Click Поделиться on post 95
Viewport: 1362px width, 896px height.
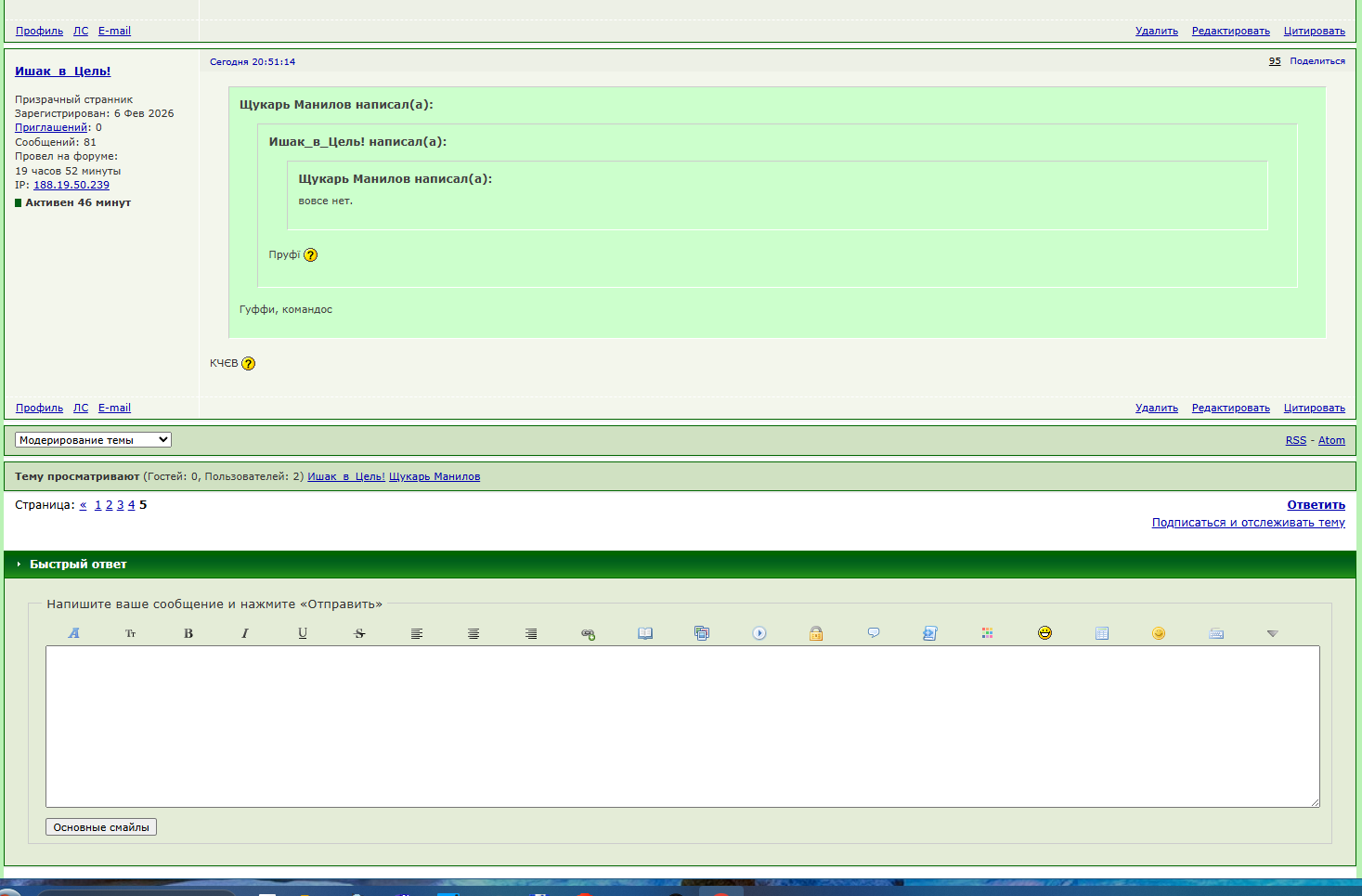click(x=1317, y=61)
